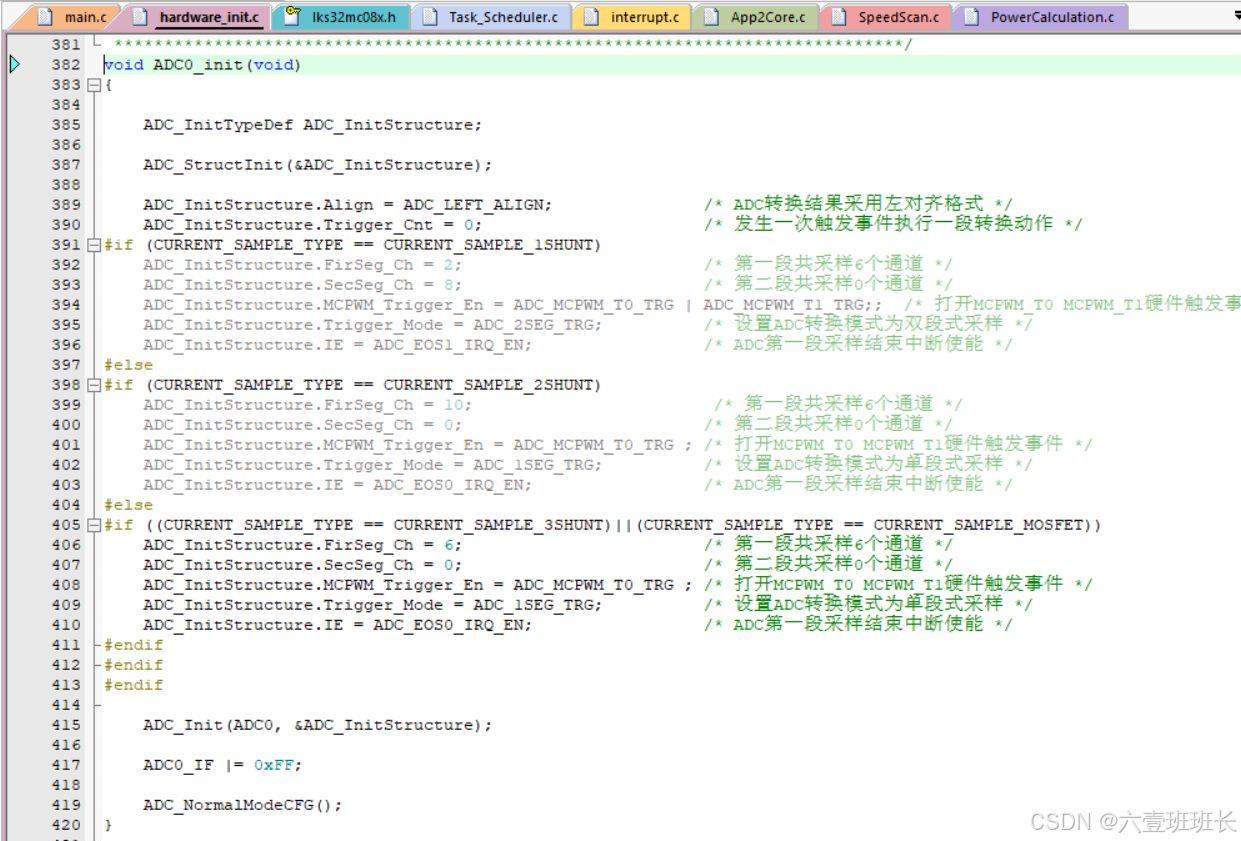Switch to the Task_Scheduler.c tab
Image resolution: width=1241 pixels, height=841 pixels.
491,17
